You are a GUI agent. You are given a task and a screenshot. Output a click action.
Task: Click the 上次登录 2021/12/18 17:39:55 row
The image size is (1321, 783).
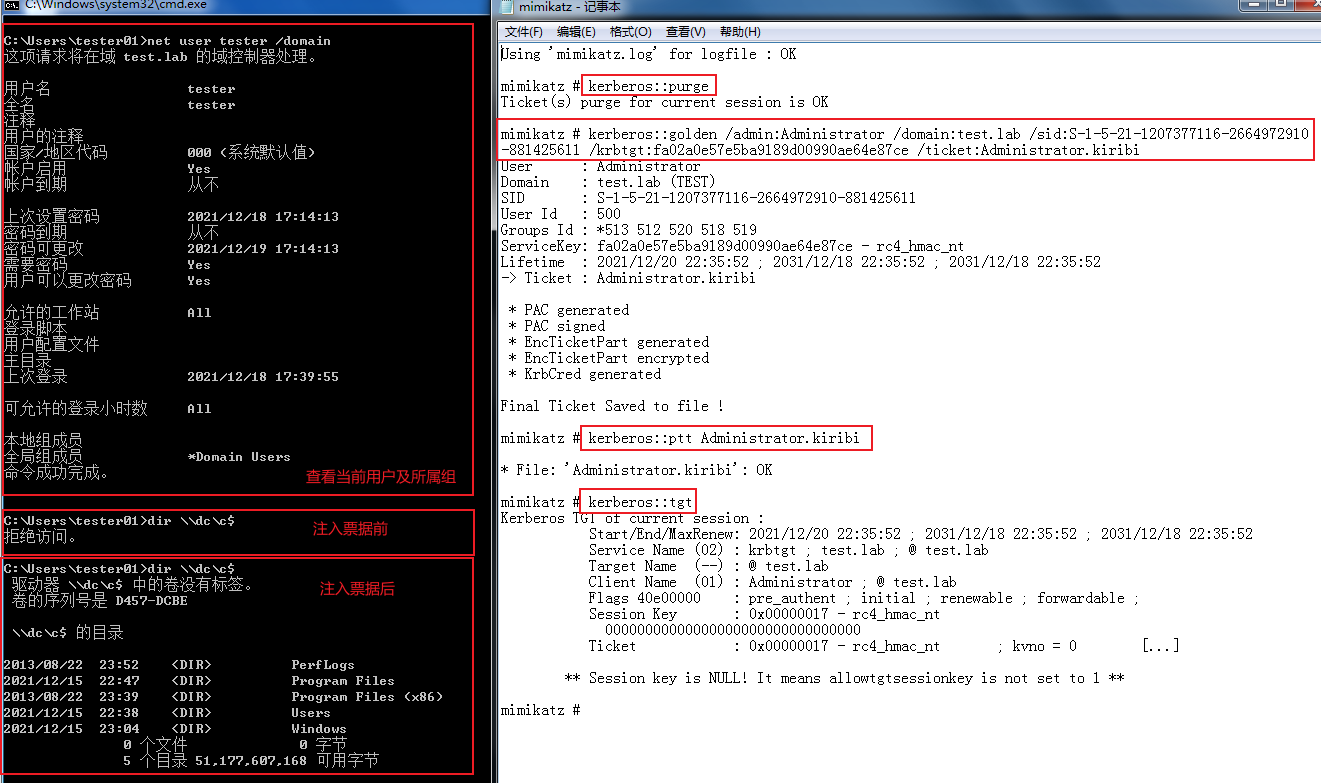pyautogui.click(x=171, y=377)
